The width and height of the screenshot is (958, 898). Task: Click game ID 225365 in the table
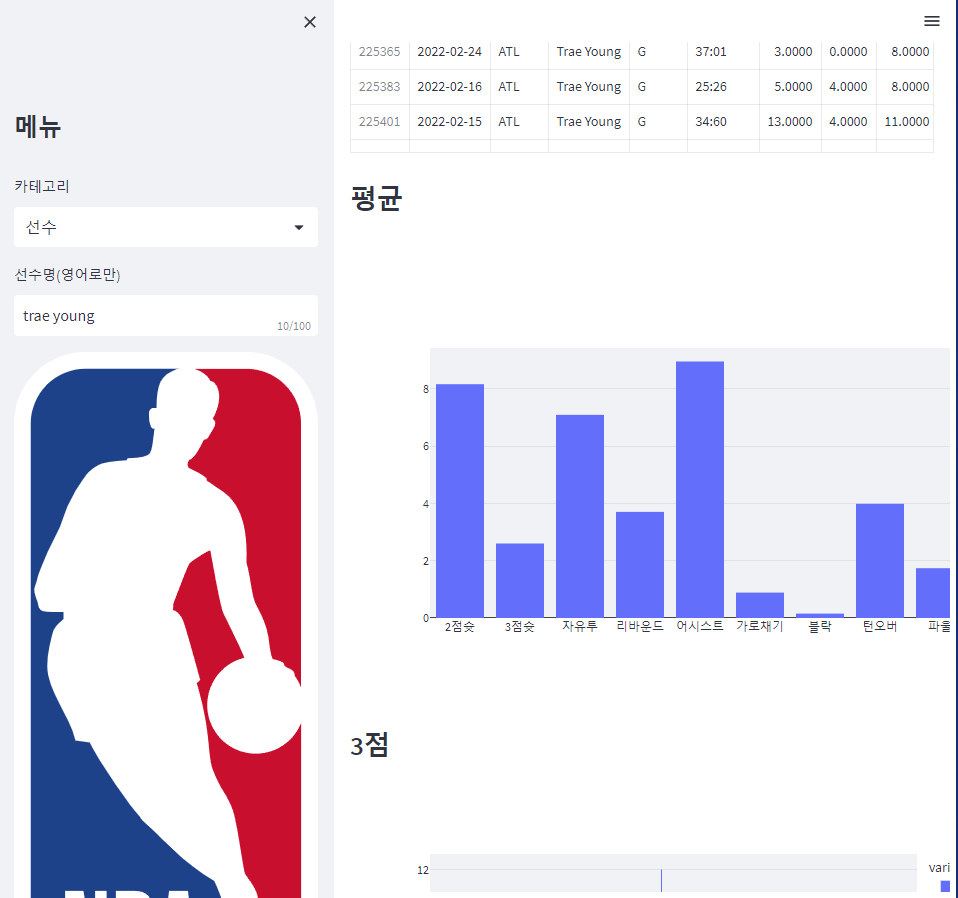379,51
